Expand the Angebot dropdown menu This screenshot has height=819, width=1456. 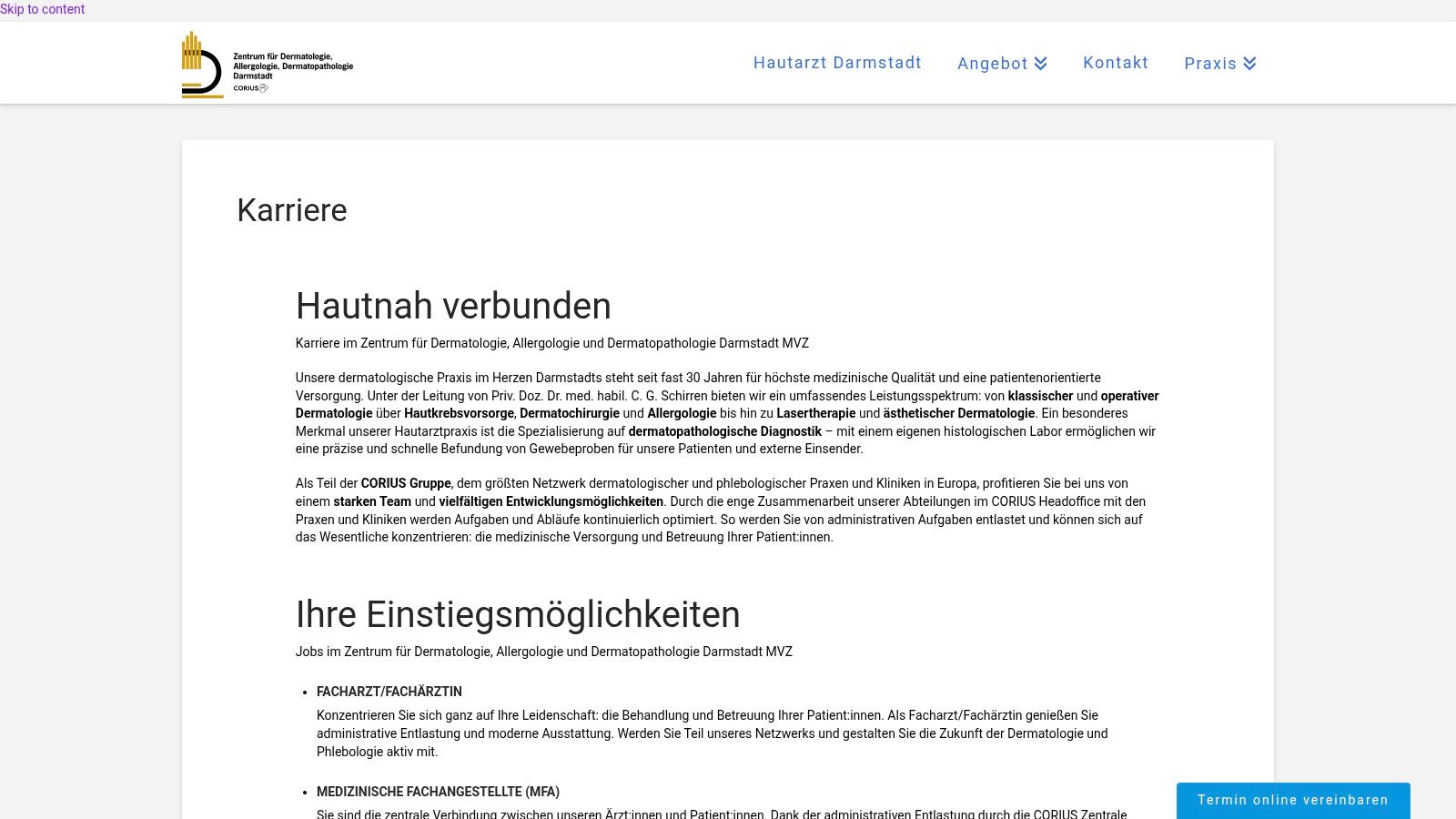[x=1002, y=63]
